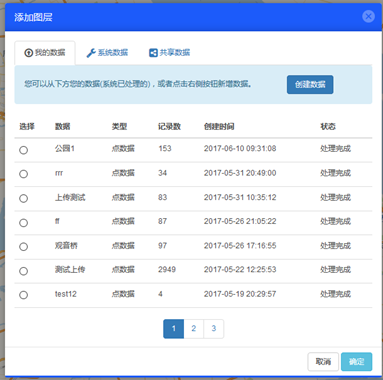Click record count 153
This screenshot has width=383, height=380.
pyautogui.click(x=165, y=149)
